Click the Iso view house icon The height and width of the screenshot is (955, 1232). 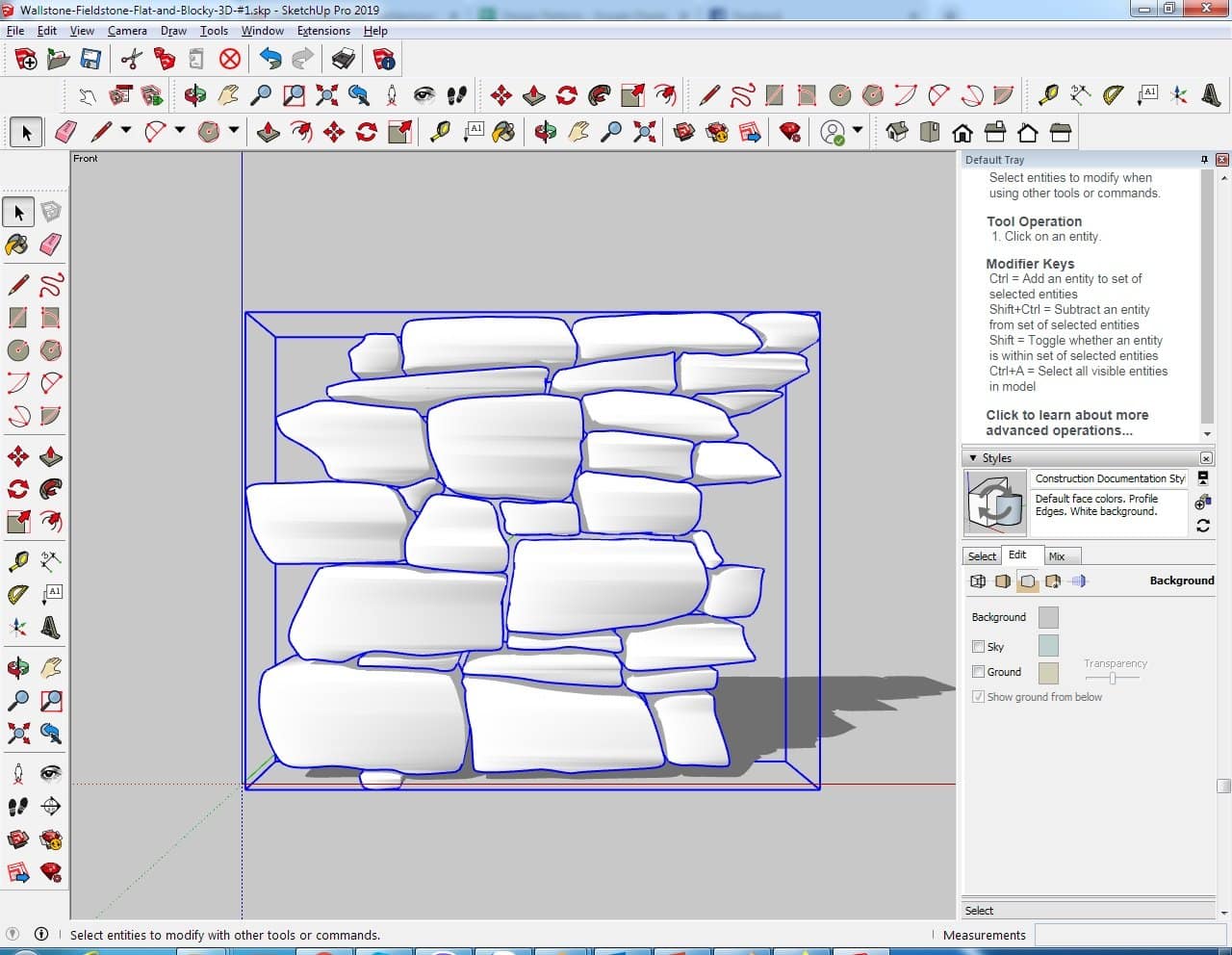896,132
